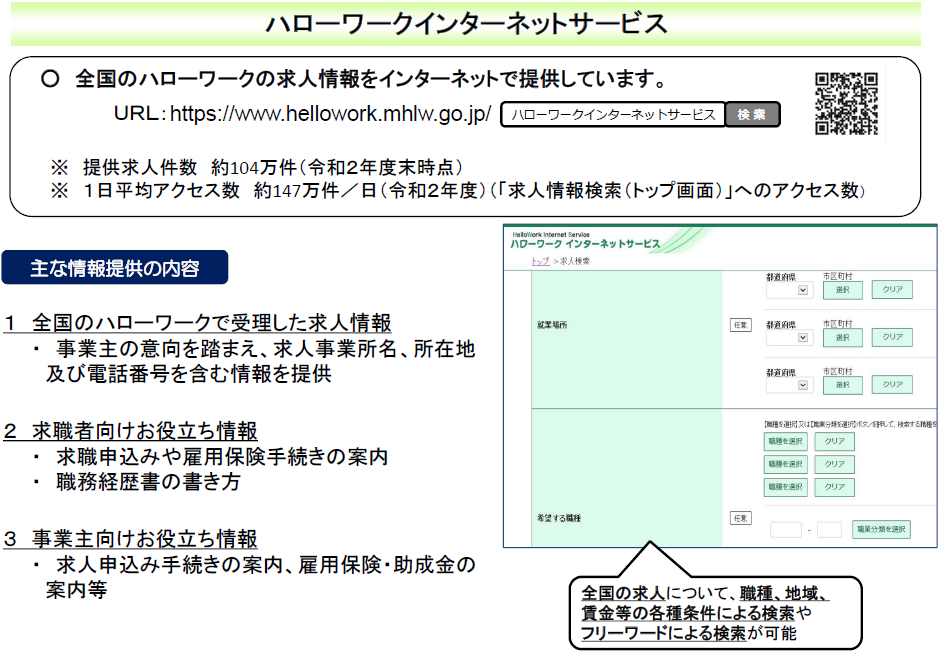Click クリア beside the first 職種を選択
The image size is (949, 656).
835,441
